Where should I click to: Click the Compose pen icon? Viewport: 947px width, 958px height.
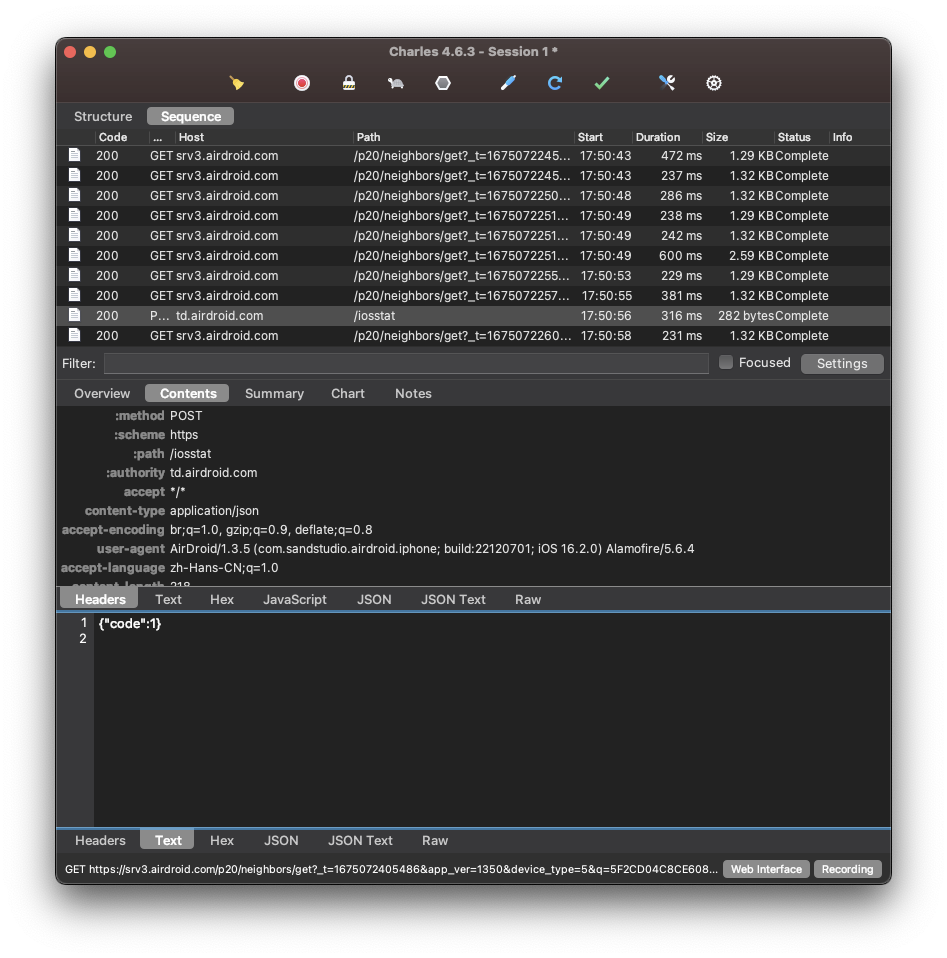(508, 83)
